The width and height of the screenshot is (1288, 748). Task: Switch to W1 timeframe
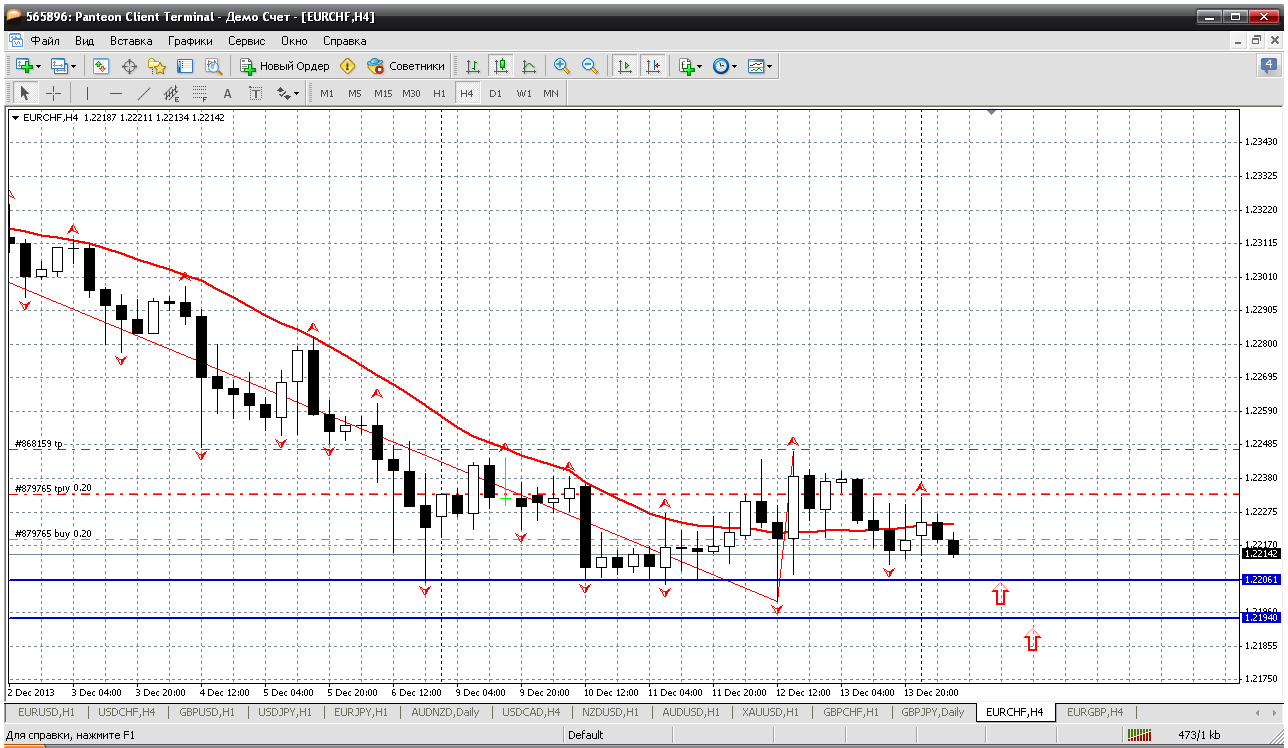point(523,93)
